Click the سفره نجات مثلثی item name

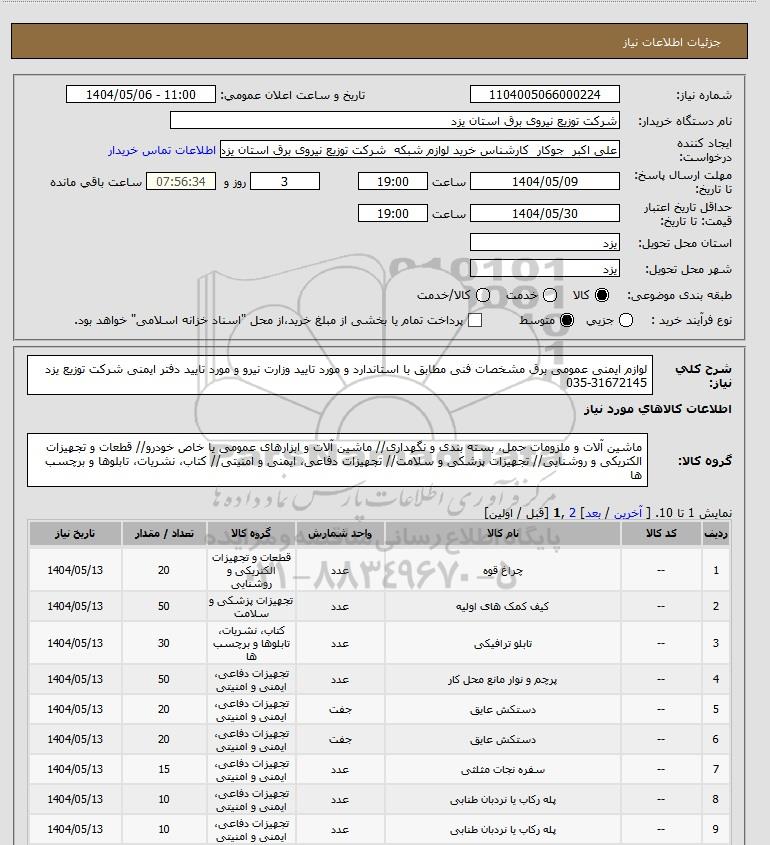503,770
